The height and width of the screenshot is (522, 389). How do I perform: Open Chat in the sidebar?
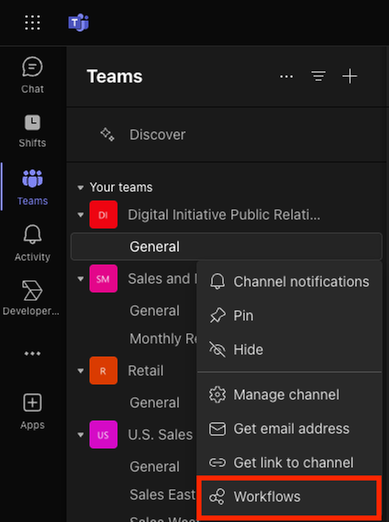coord(32,75)
